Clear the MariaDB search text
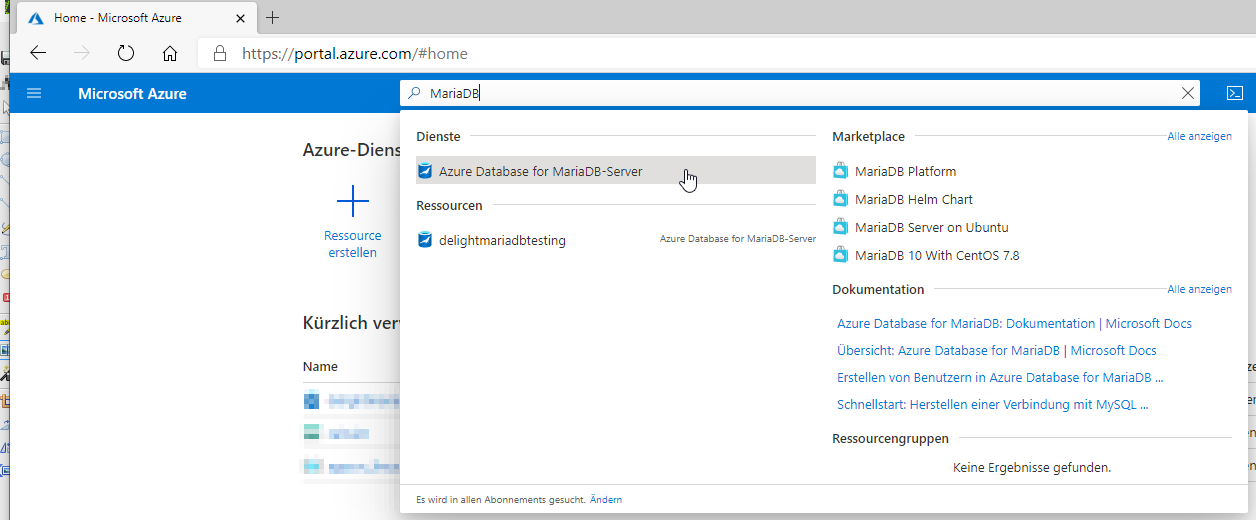This screenshot has width=1256, height=520. click(1188, 93)
